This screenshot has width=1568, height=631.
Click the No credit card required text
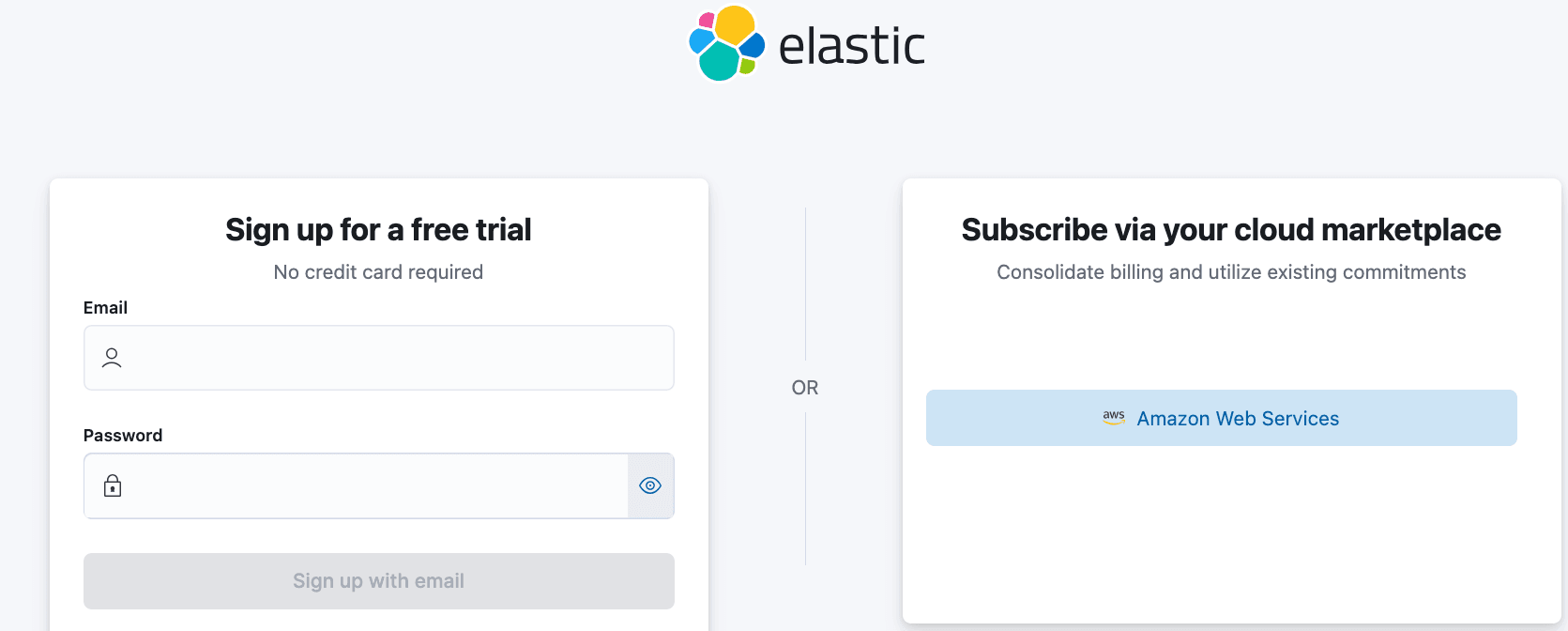point(378,272)
